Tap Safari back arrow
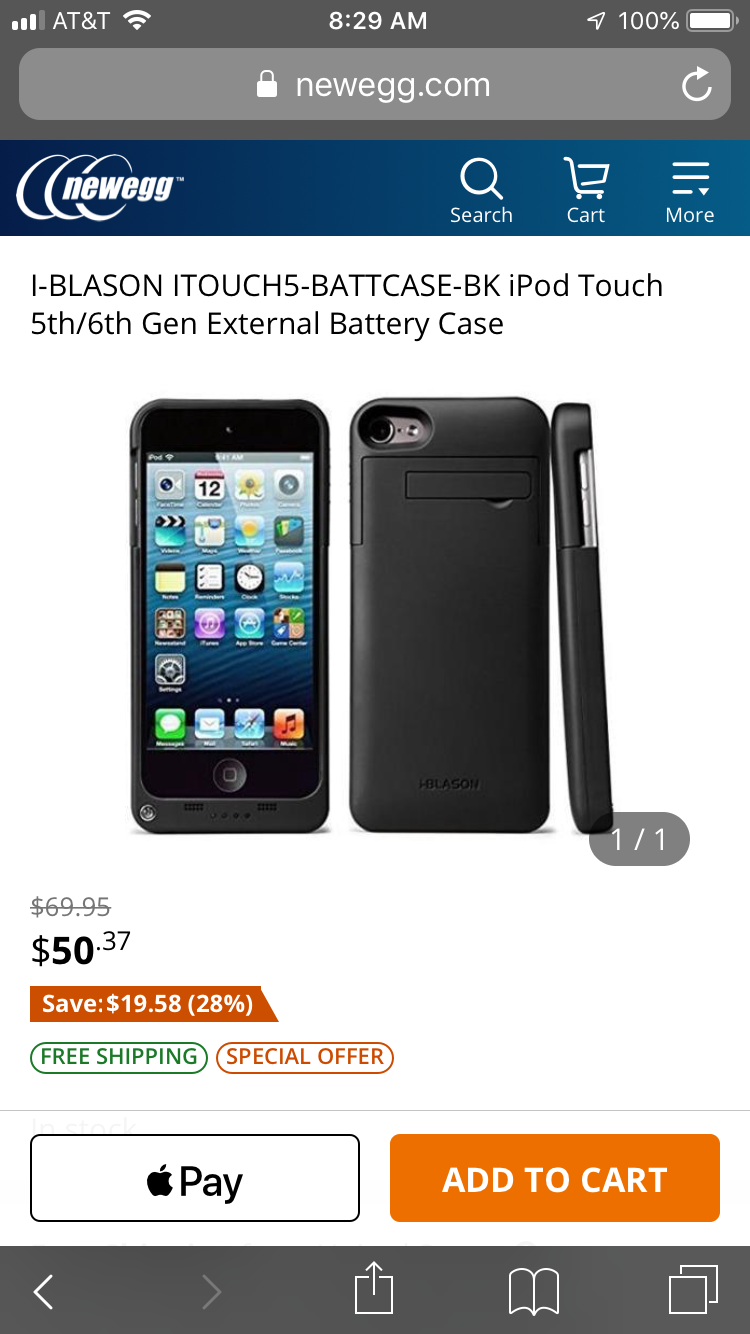The height and width of the screenshot is (1334, 750). tap(43, 1292)
